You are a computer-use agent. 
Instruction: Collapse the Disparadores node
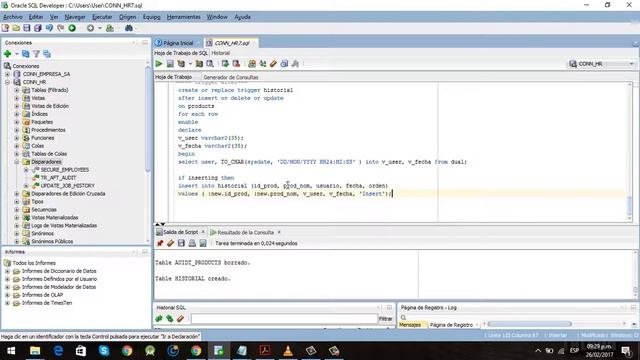[17, 162]
